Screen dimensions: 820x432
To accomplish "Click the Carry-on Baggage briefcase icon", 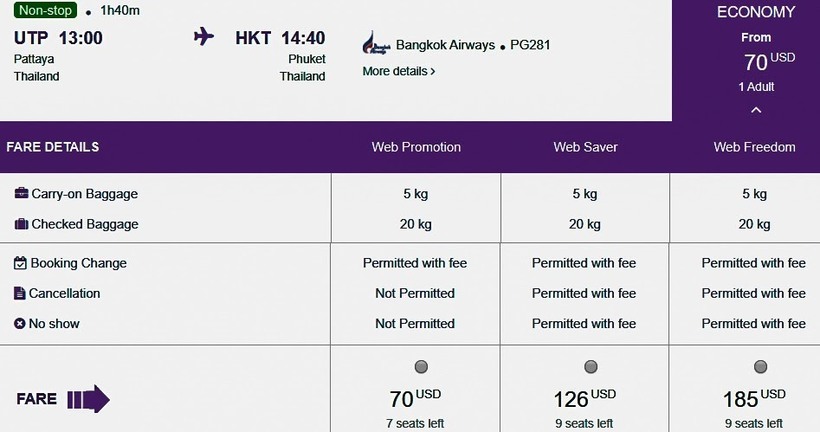I will click(x=21, y=194).
